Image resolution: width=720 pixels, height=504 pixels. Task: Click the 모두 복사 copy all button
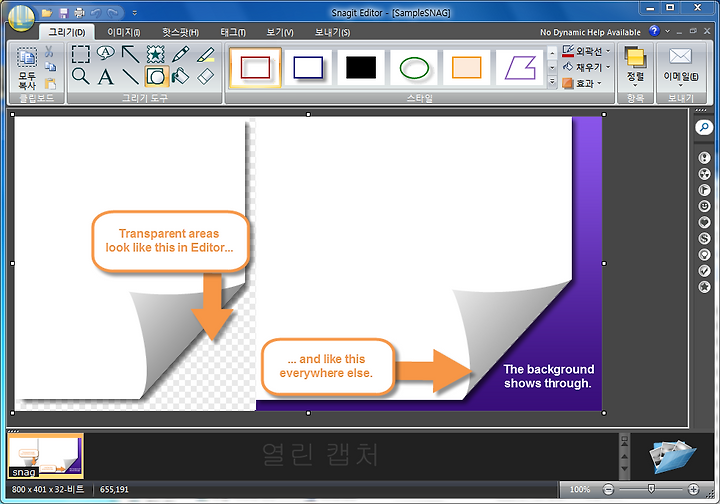point(27,68)
